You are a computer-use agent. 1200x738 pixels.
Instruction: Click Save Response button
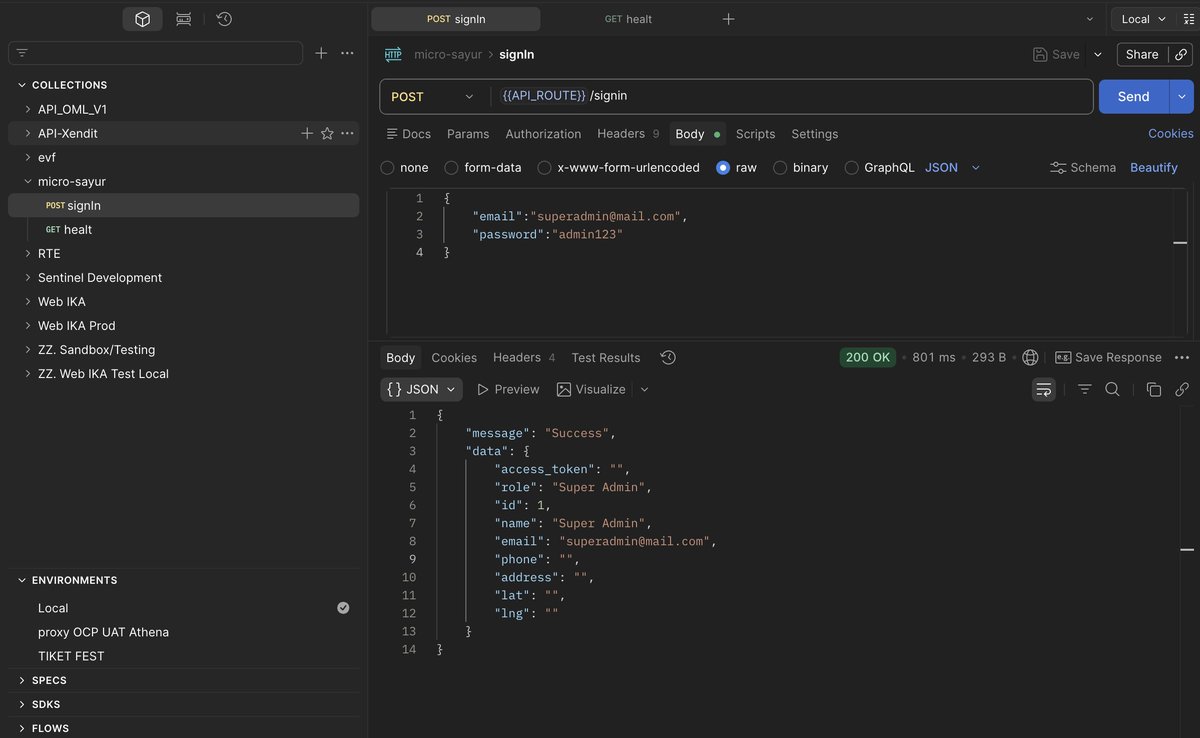(x=1108, y=358)
